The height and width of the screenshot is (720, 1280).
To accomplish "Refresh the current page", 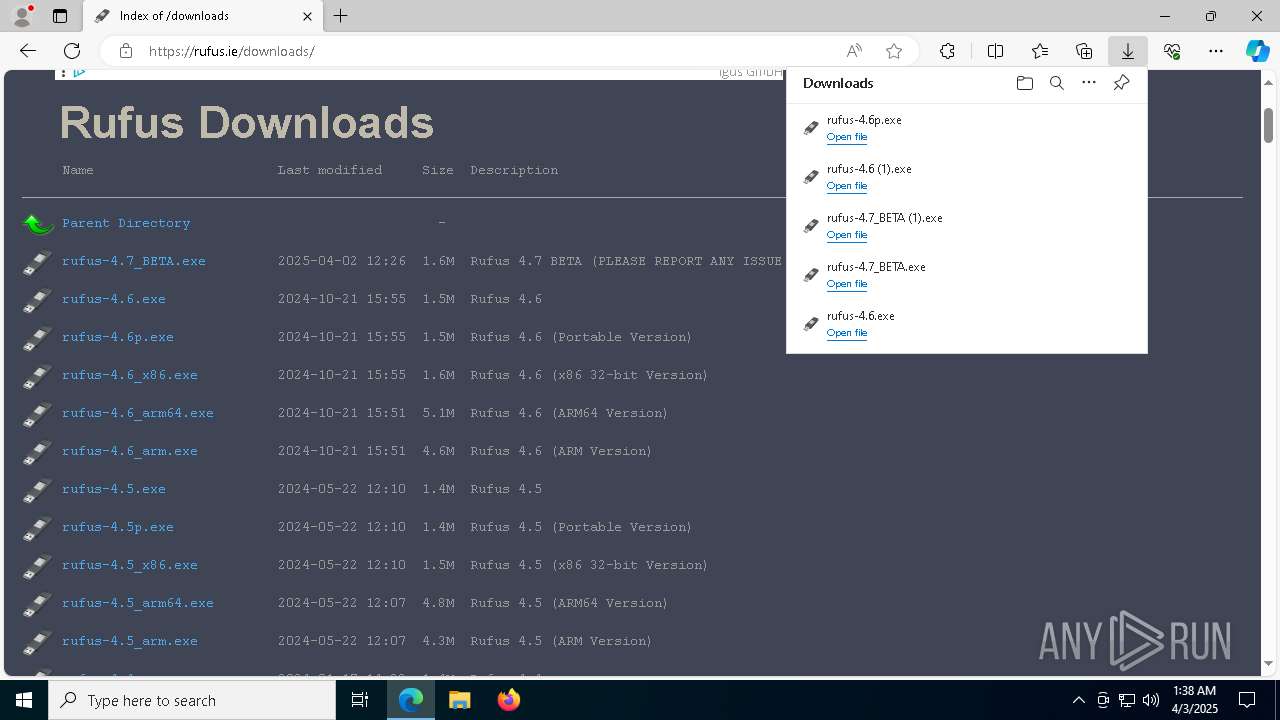I will click(72, 51).
